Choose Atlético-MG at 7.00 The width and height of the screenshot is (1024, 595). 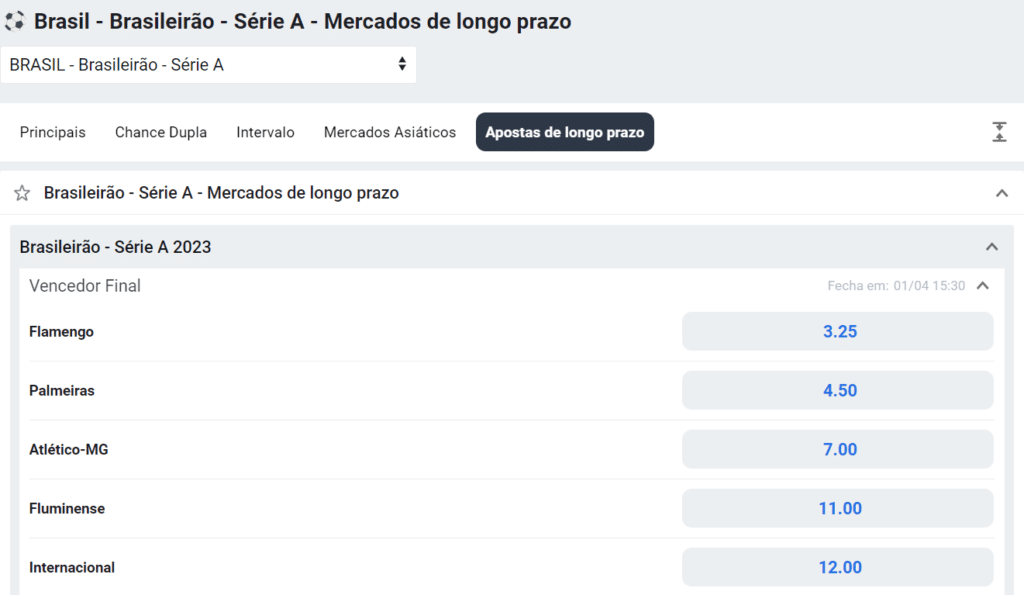point(838,449)
